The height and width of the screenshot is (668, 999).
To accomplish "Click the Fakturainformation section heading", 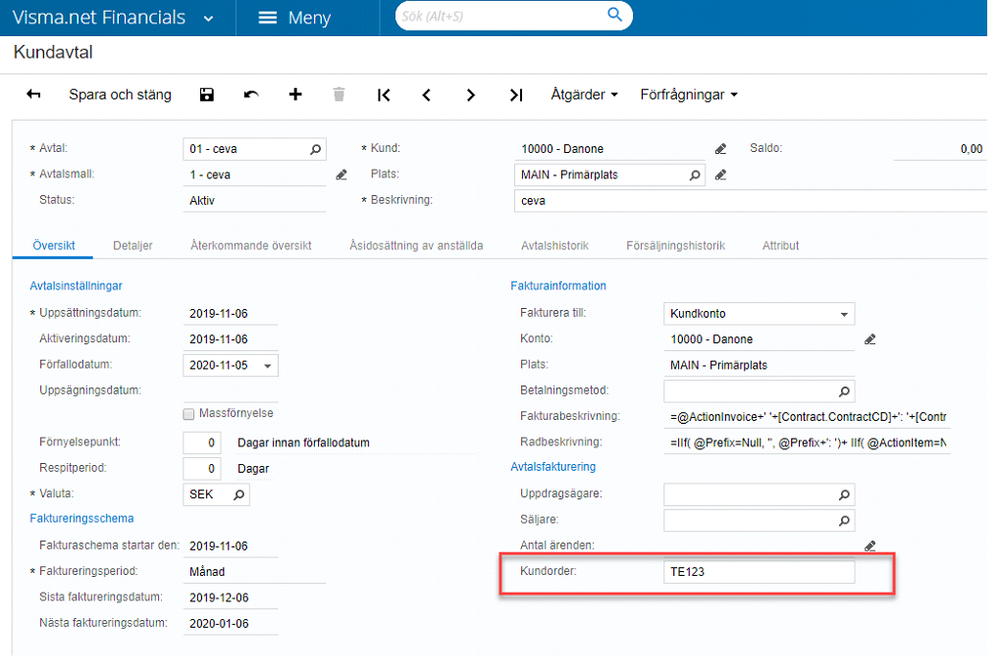I will [558, 286].
